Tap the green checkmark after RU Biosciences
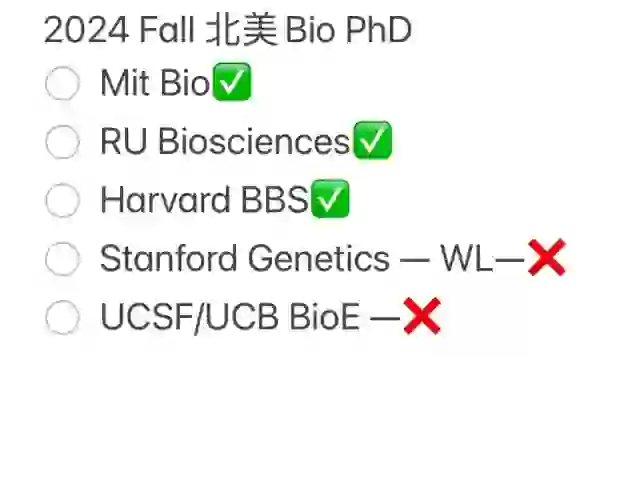640x492 pixels. (x=373, y=140)
